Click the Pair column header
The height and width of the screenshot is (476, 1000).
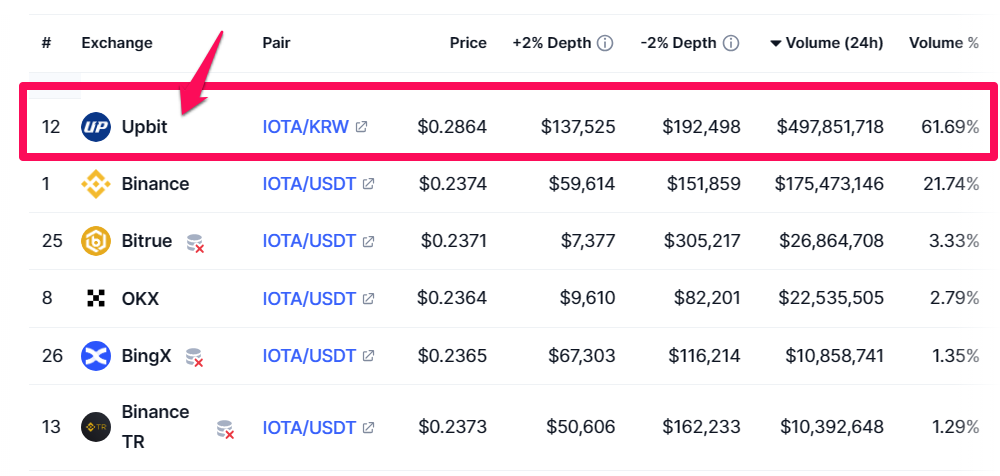(276, 43)
